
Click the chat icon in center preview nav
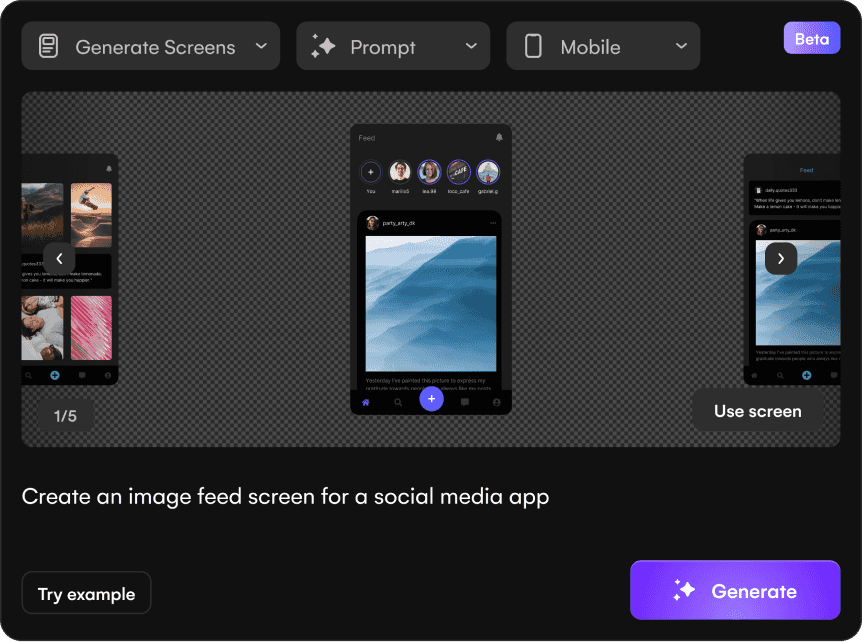coord(465,402)
